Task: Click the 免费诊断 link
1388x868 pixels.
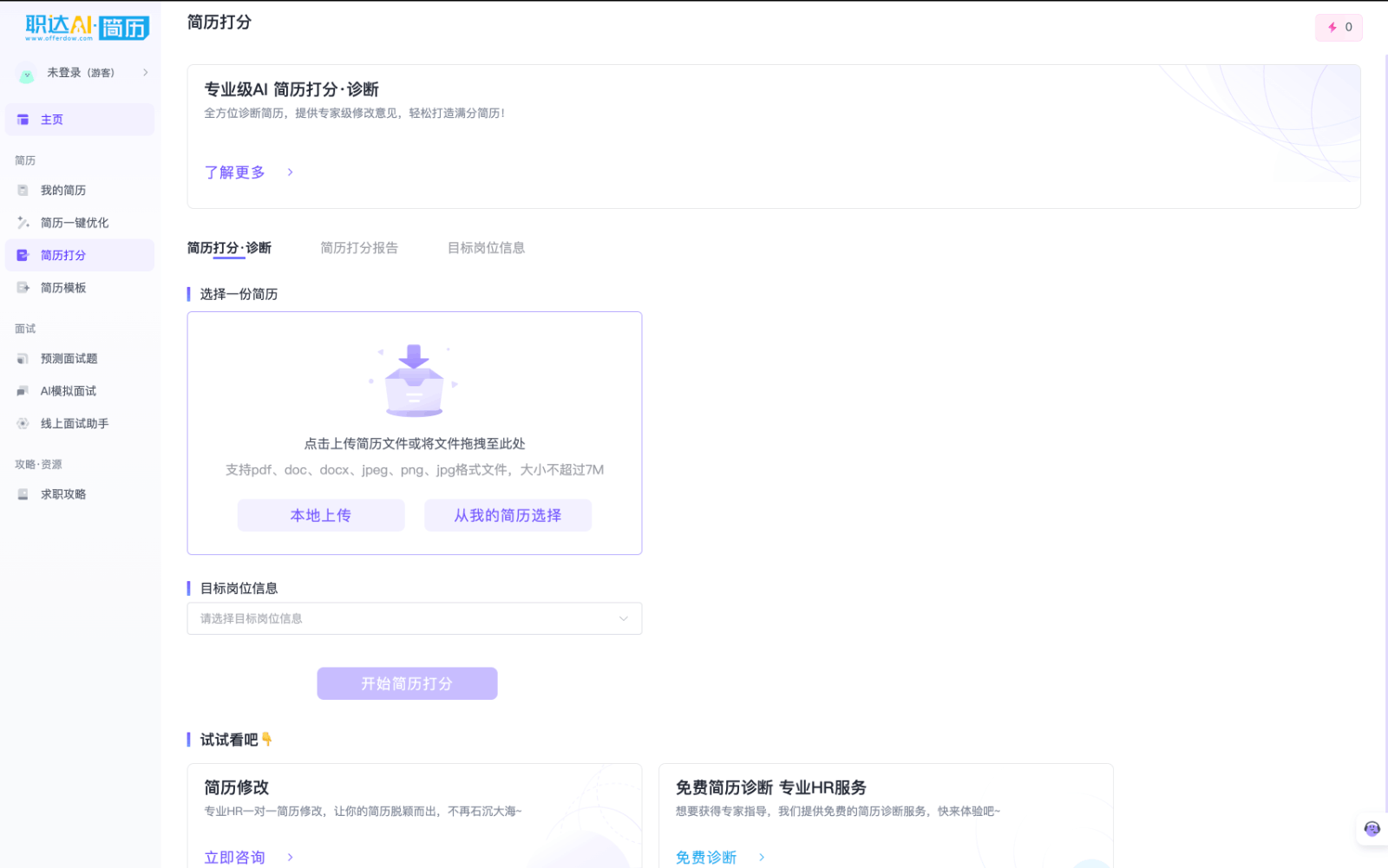Action: tap(706, 858)
